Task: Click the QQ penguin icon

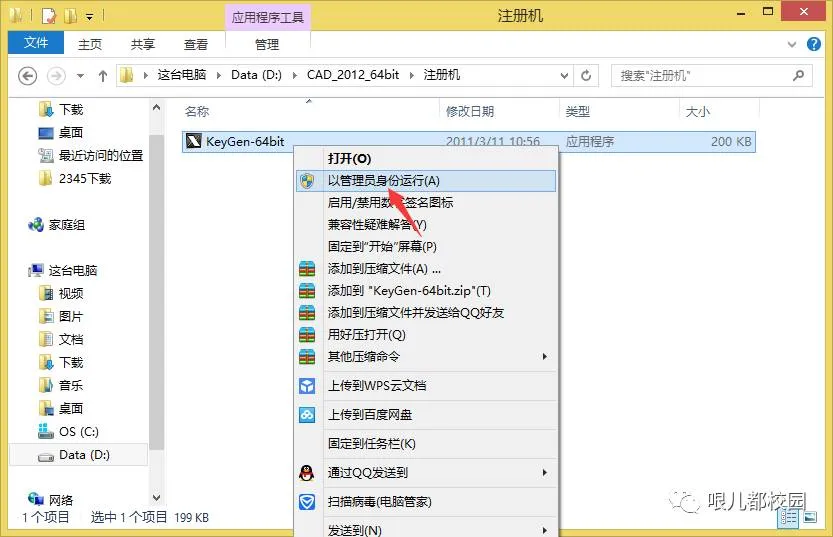Action: 307,473
